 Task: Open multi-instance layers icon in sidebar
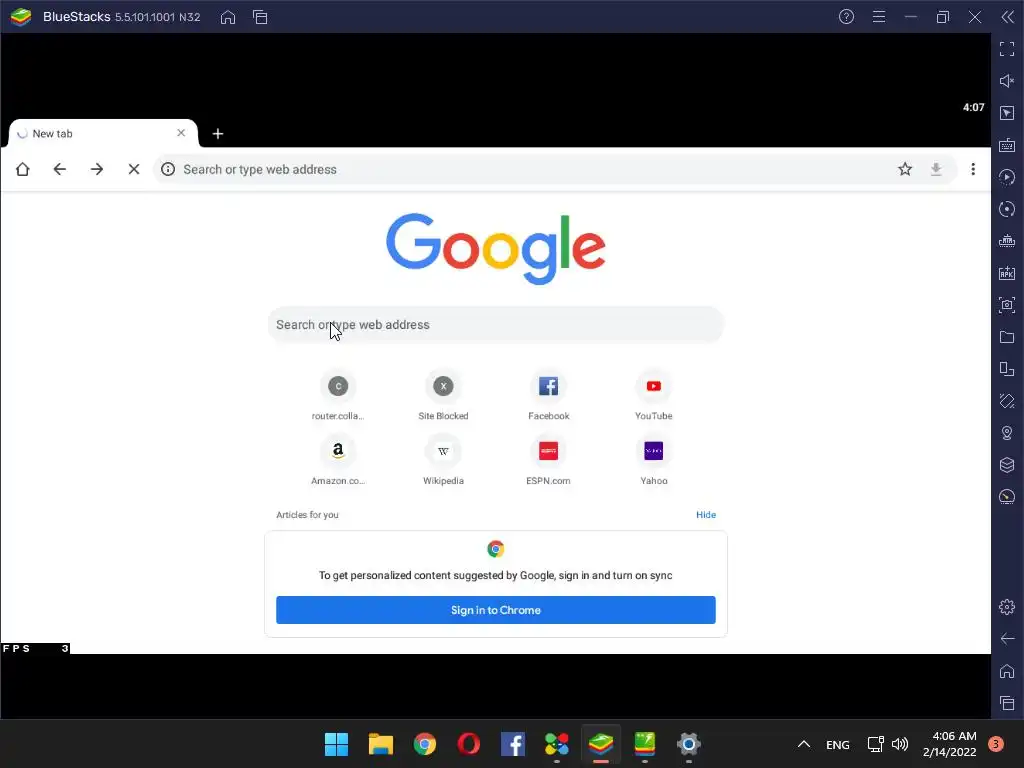pos(1007,465)
